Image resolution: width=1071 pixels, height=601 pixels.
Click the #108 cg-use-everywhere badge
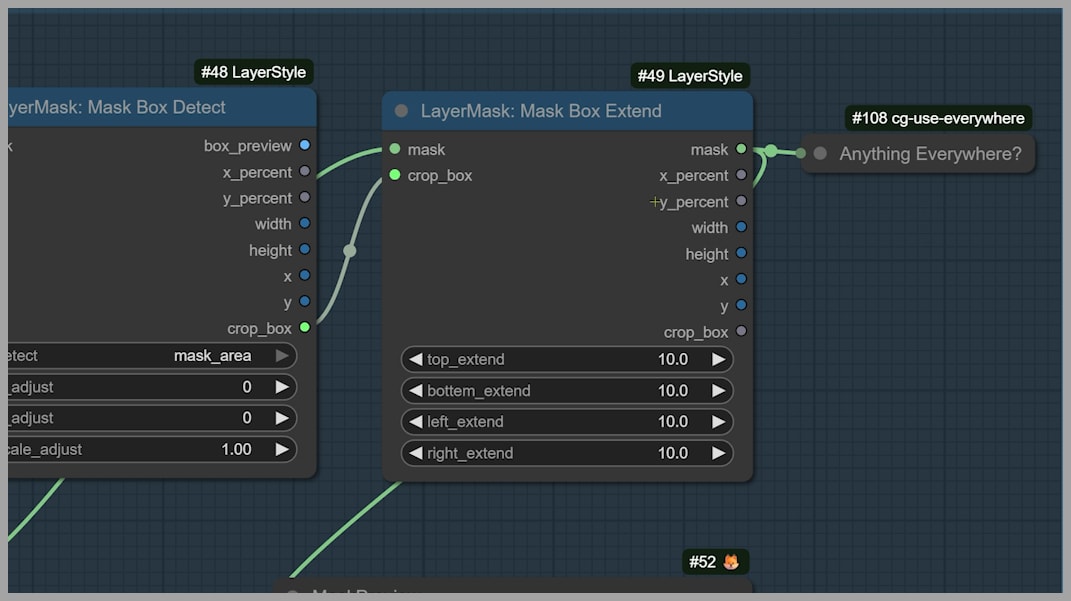coord(937,118)
